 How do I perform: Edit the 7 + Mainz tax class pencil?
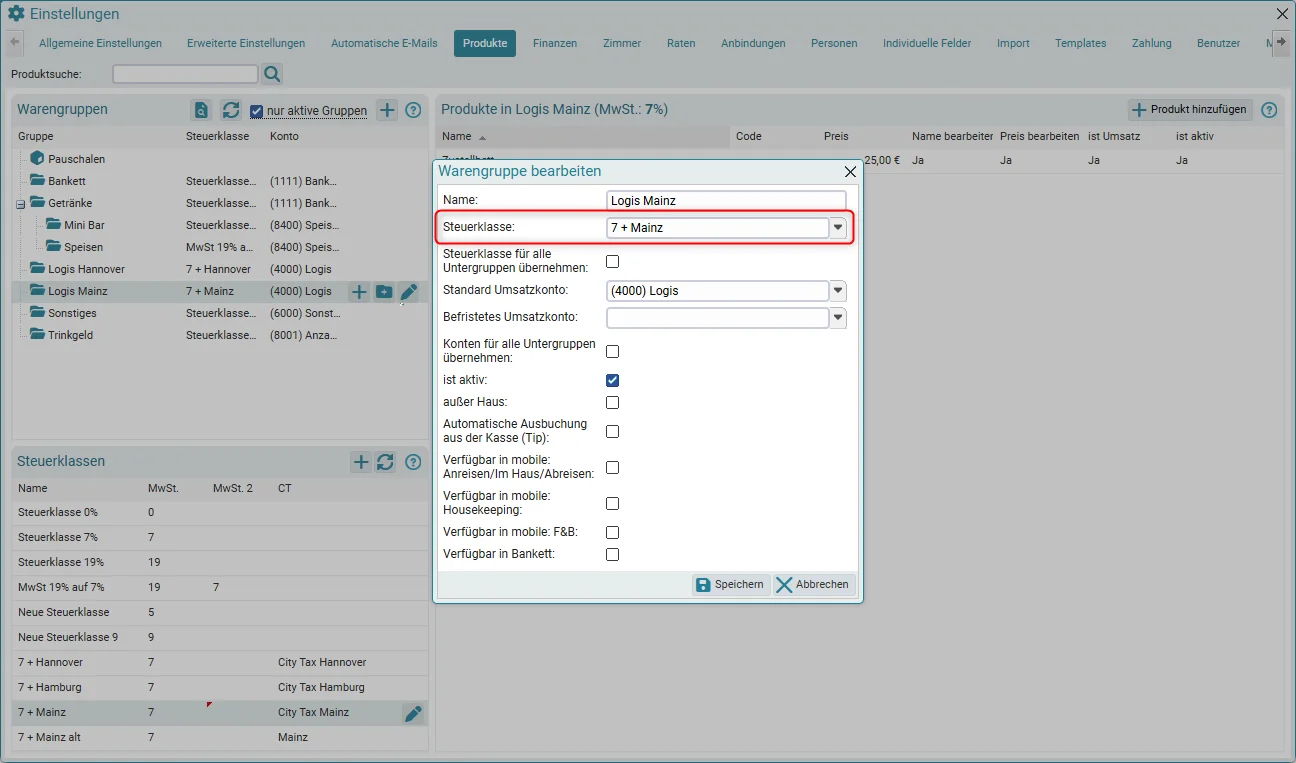pyautogui.click(x=413, y=713)
